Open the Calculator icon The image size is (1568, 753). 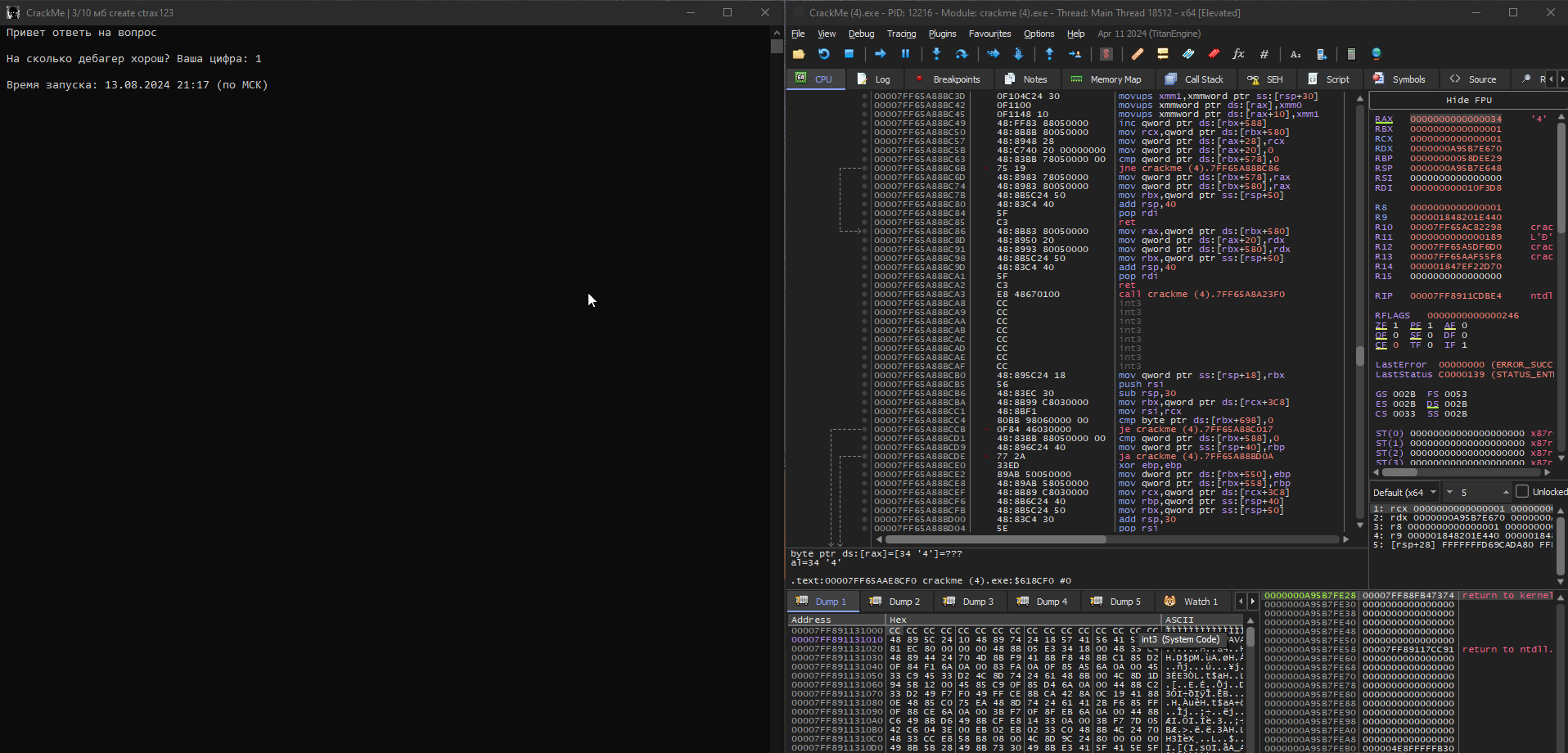pyautogui.click(x=1351, y=54)
